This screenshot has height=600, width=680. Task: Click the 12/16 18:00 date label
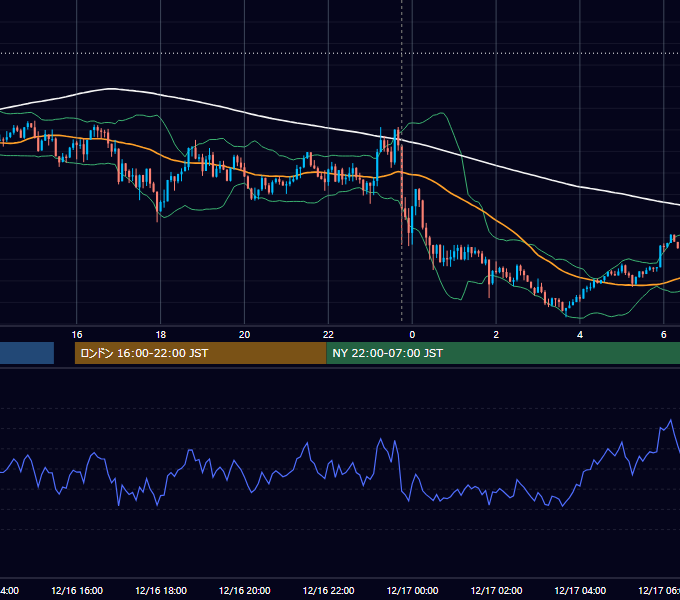[161, 590]
